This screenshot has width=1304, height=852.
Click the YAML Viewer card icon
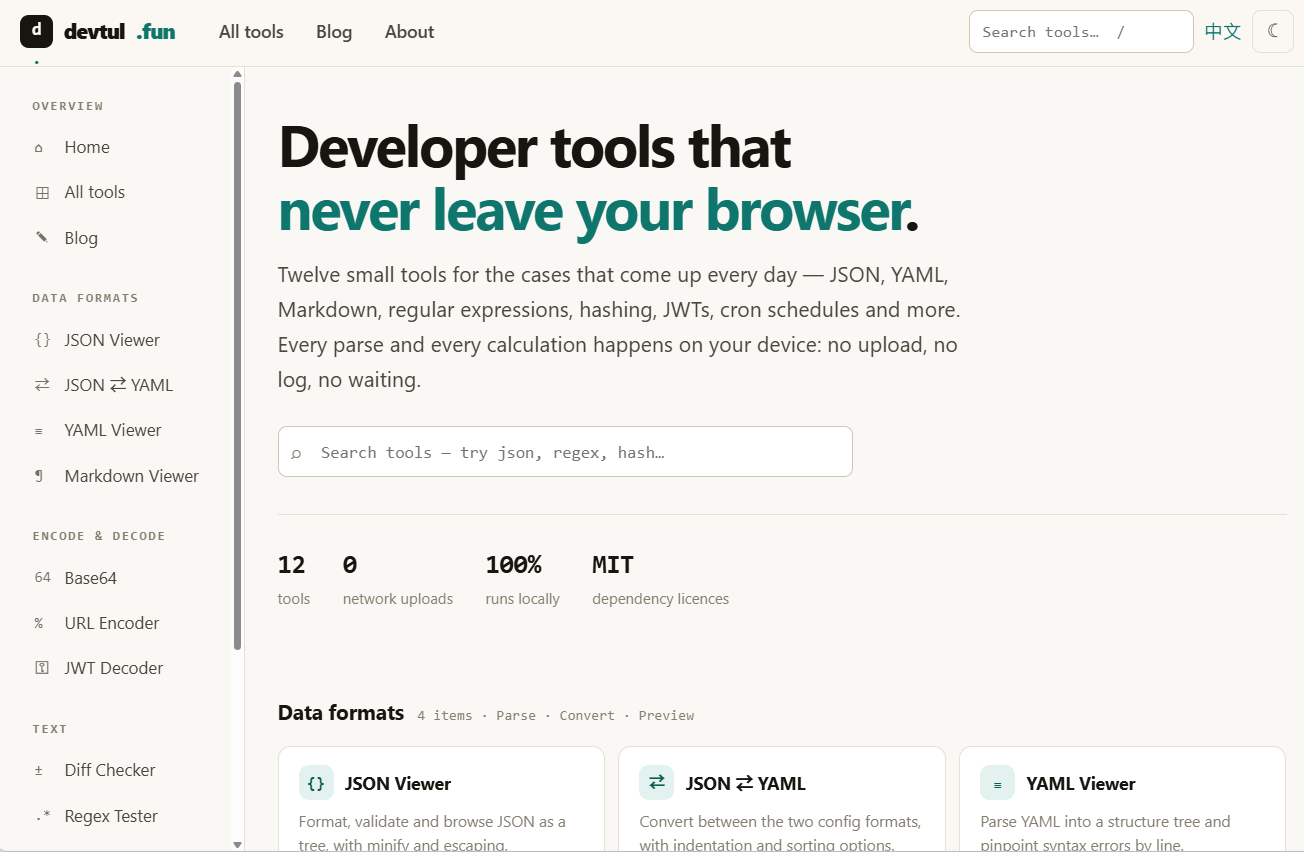coord(997,783)
